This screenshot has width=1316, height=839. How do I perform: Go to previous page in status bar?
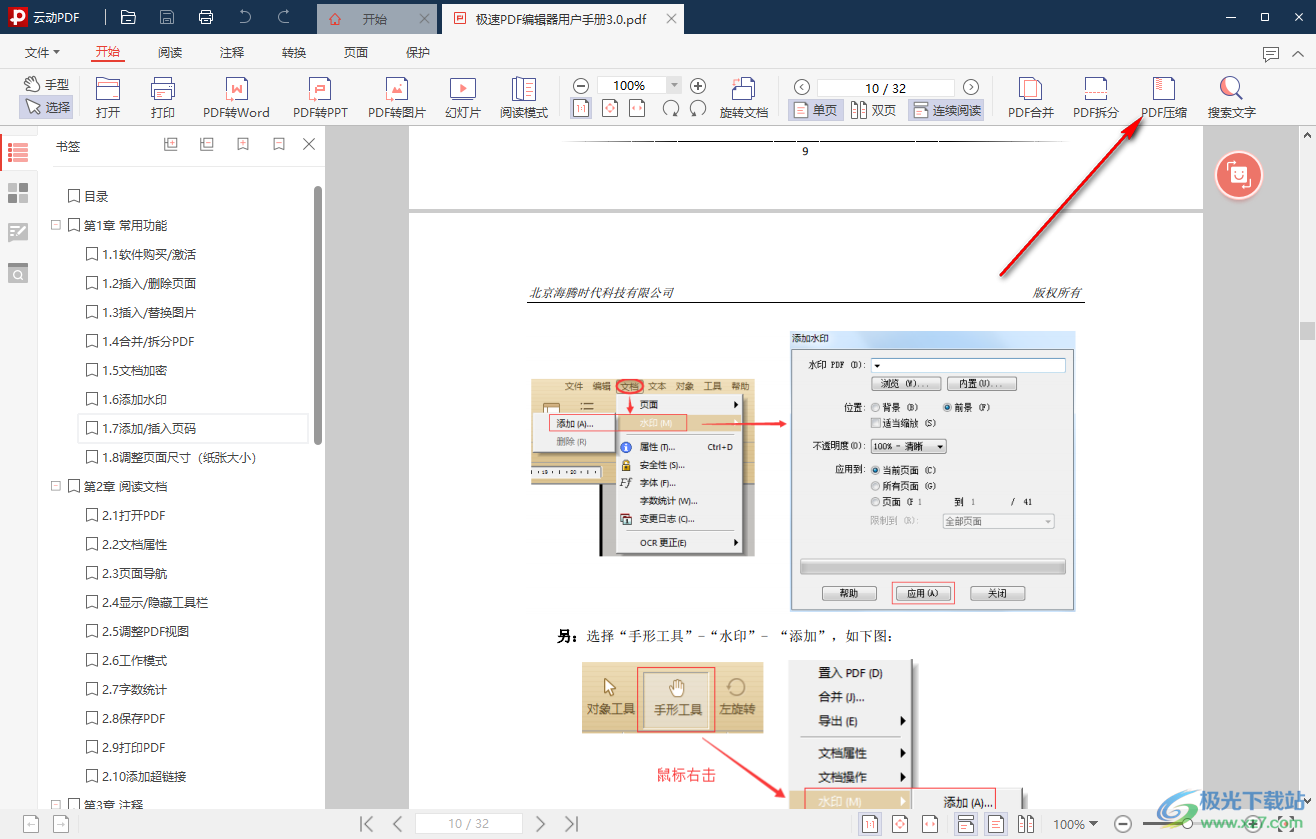[x=397, y=824]
